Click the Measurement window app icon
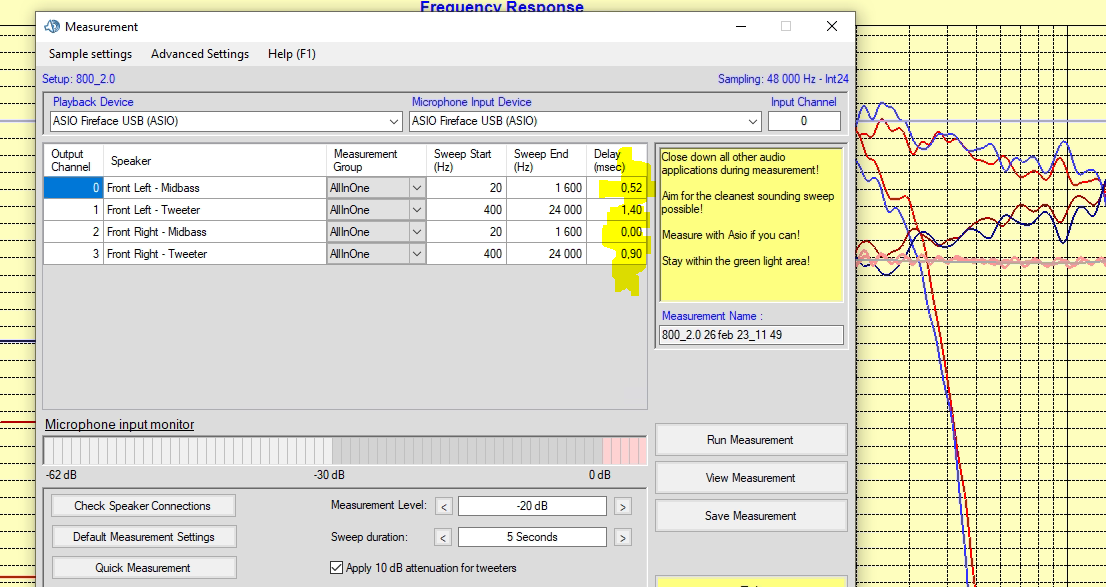This screenshot has height=587, width=1106. tap(52, 27)
